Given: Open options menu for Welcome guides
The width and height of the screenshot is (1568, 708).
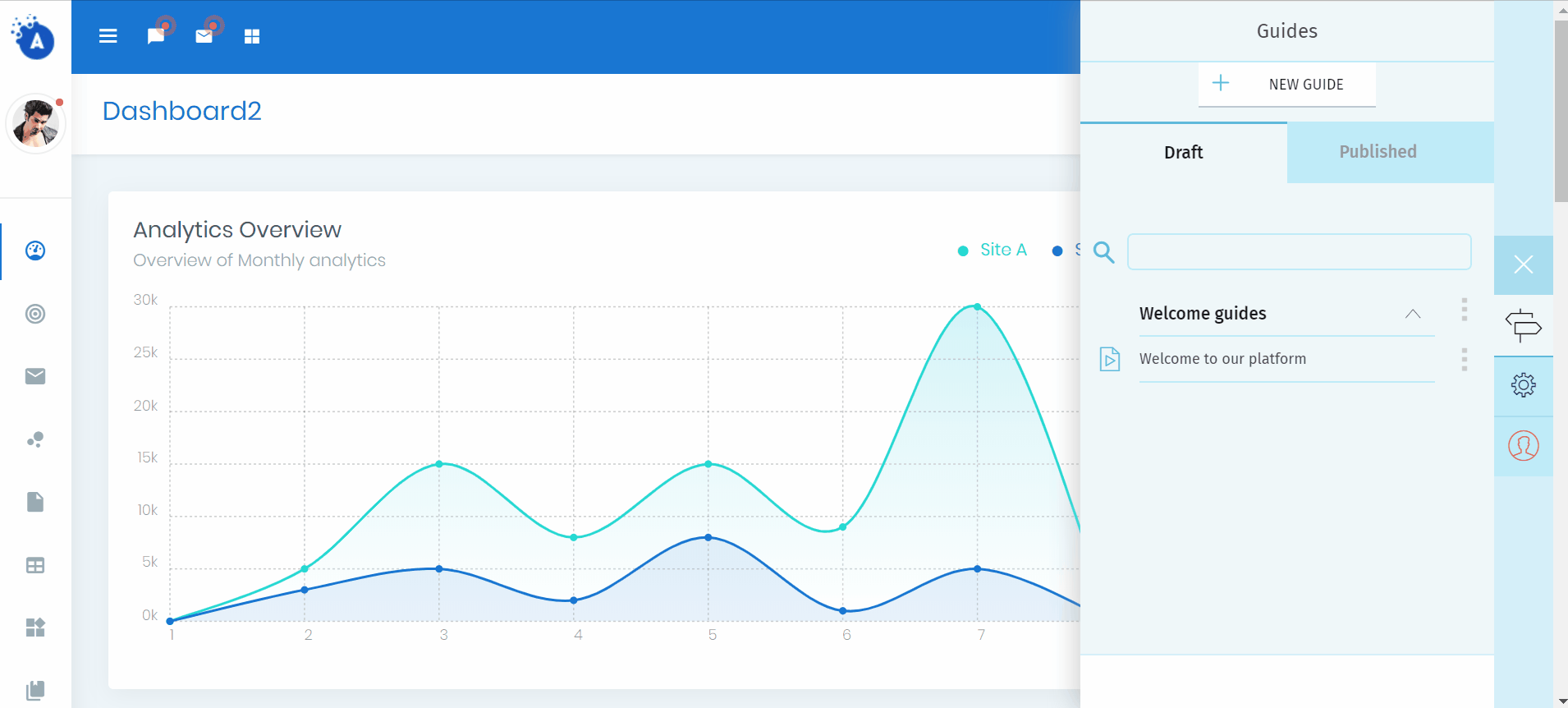Looking at the screenshot, I should (x=1464, y=310).
